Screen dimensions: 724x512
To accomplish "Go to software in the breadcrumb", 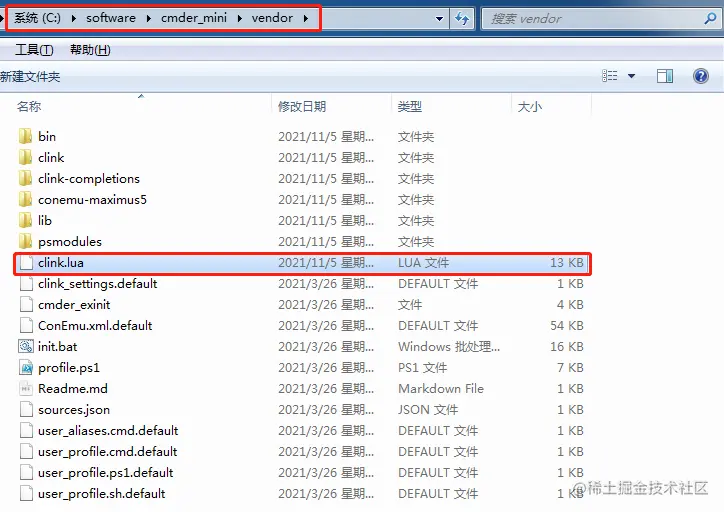I will point(111,18).
